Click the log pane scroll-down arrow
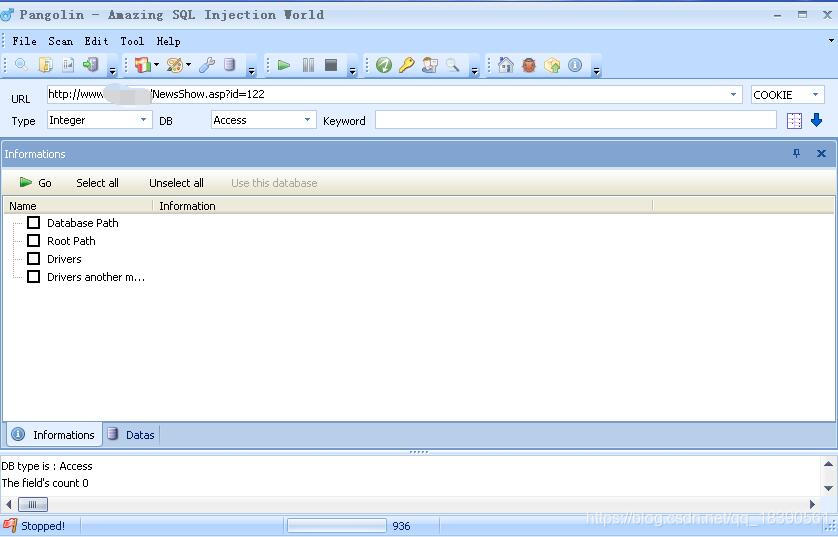Screen dimensions: 838x537 coord(828,488)
